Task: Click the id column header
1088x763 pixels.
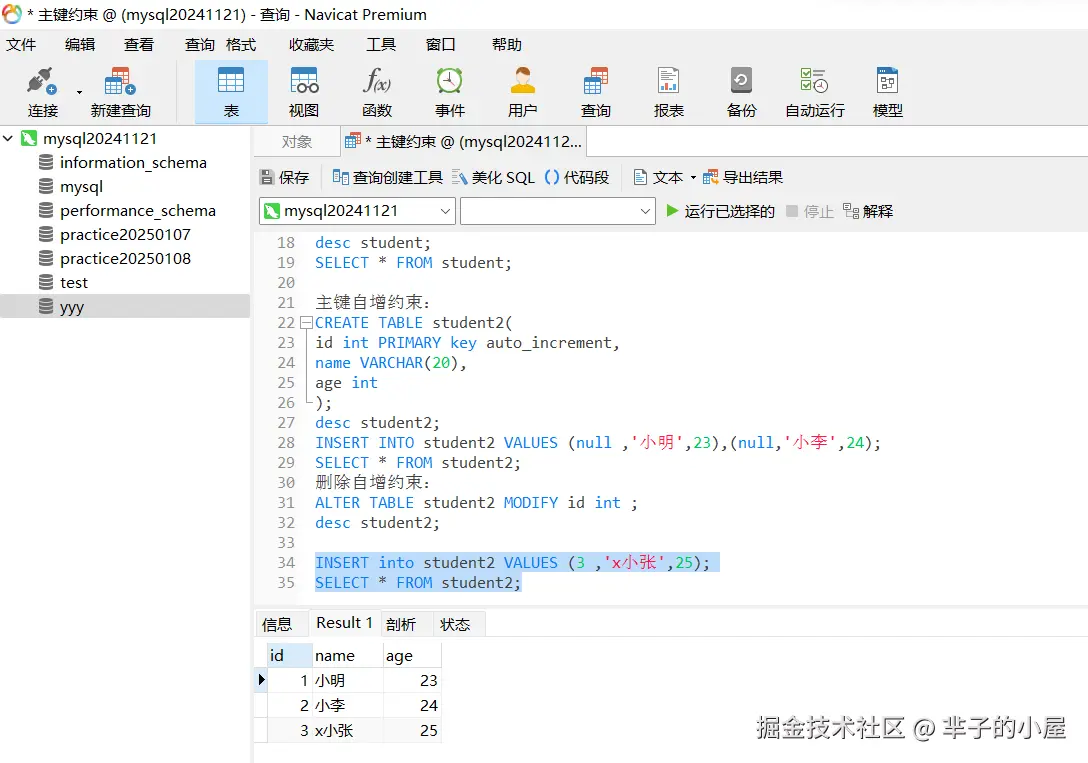Action: click(x=289, y=655)
